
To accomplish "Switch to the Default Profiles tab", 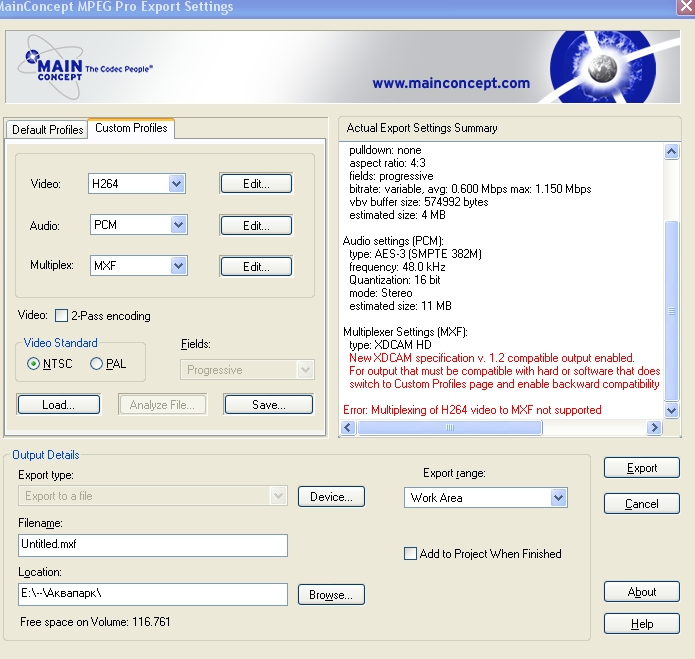I will 47,129.
